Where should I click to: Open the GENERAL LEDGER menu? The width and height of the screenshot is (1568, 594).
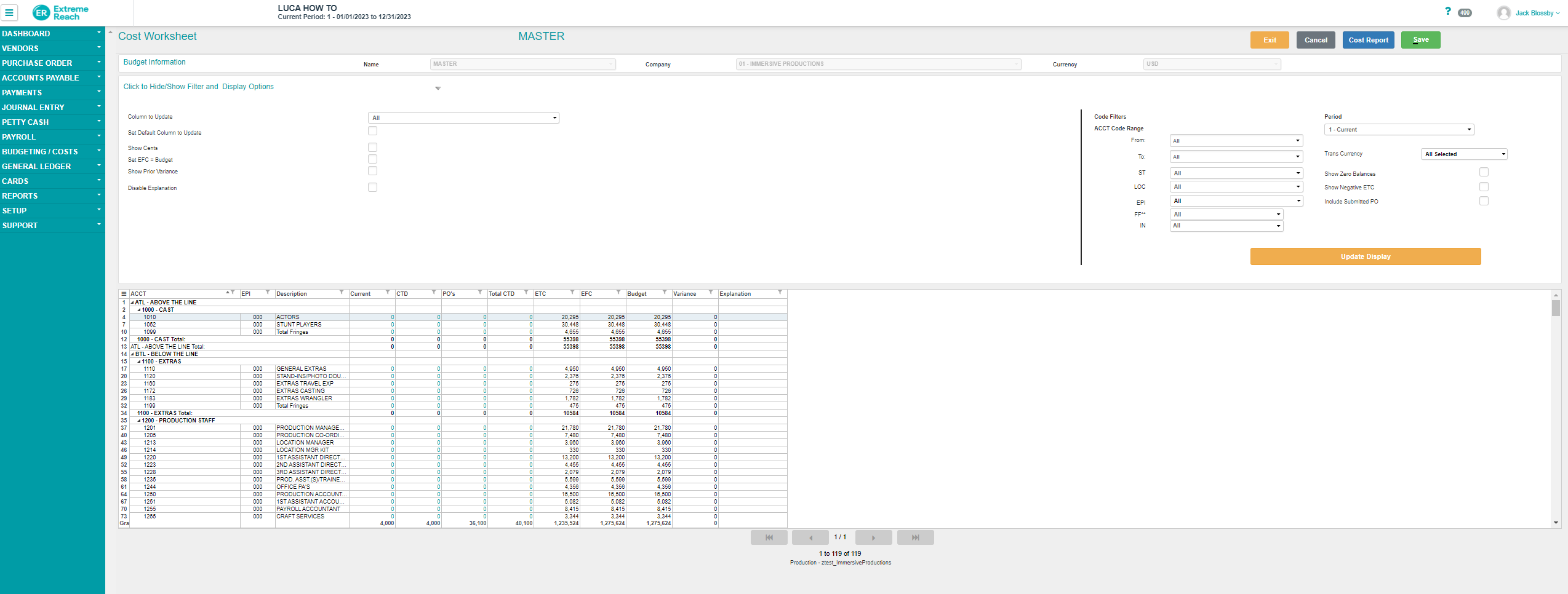point(52,166)
